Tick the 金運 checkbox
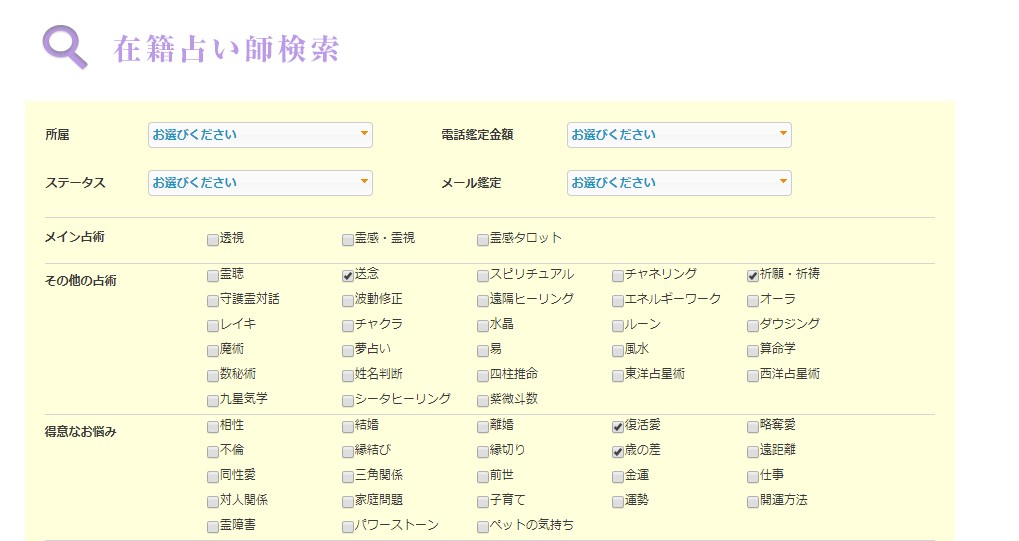This screenshot has height=541, width=1019. 618,477
